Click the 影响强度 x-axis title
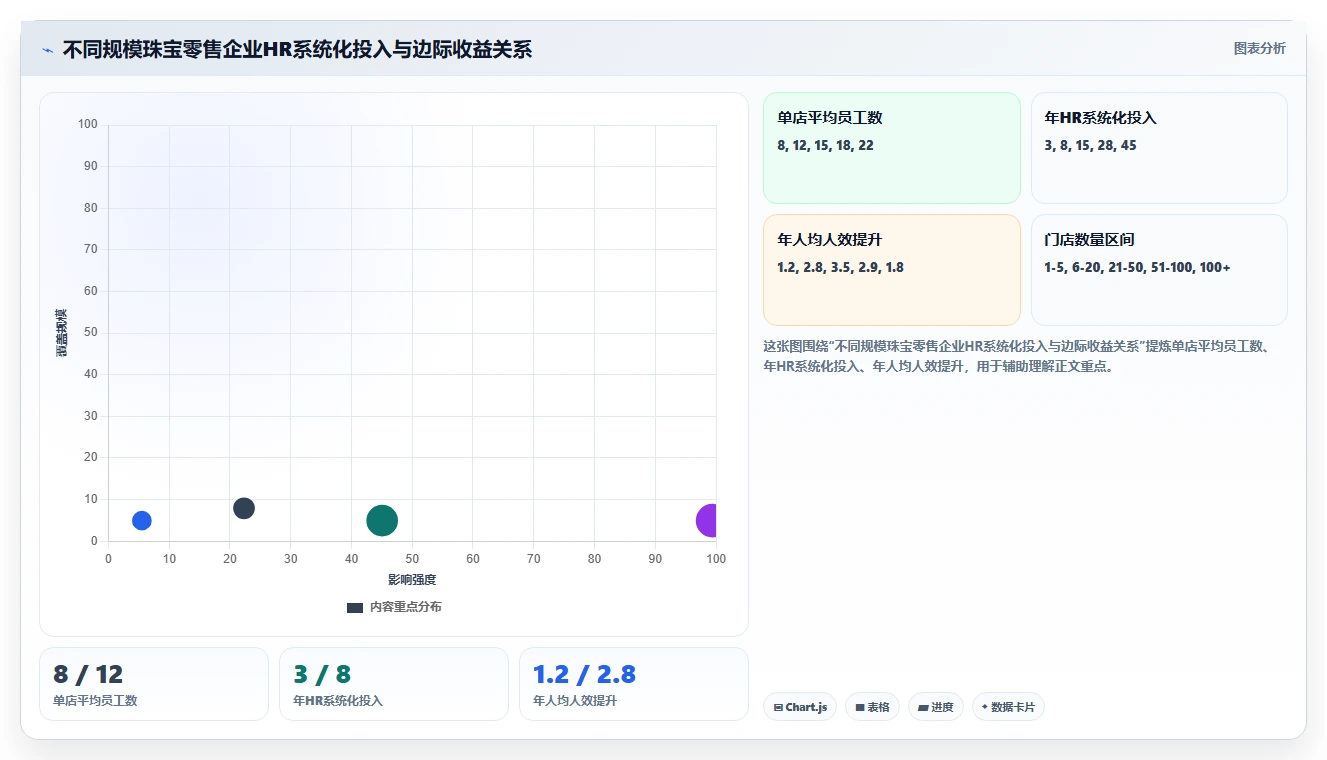The height and width of the screenshot is (760, 1327). click(412, 579)
